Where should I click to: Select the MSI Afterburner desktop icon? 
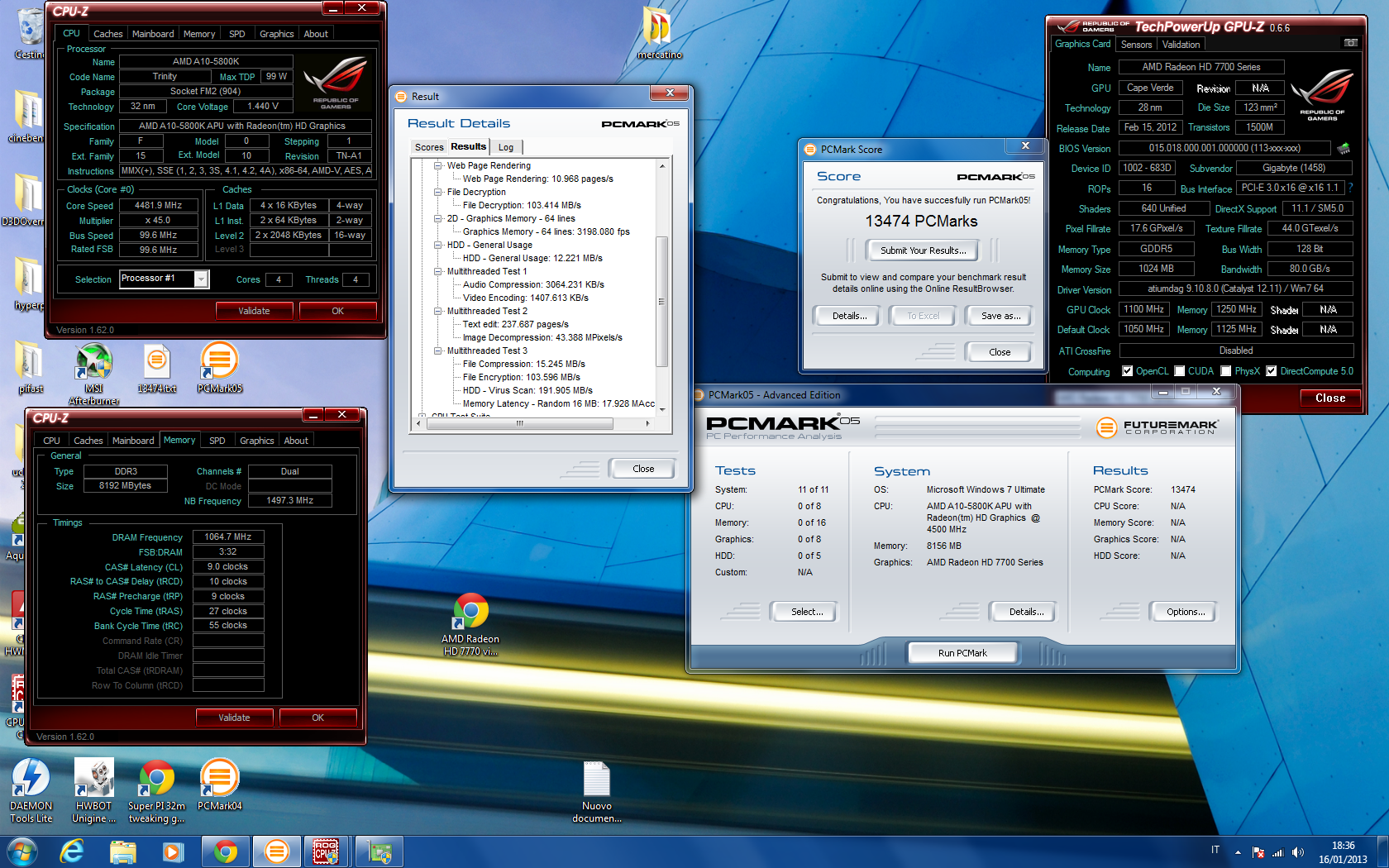click(93, 374)
